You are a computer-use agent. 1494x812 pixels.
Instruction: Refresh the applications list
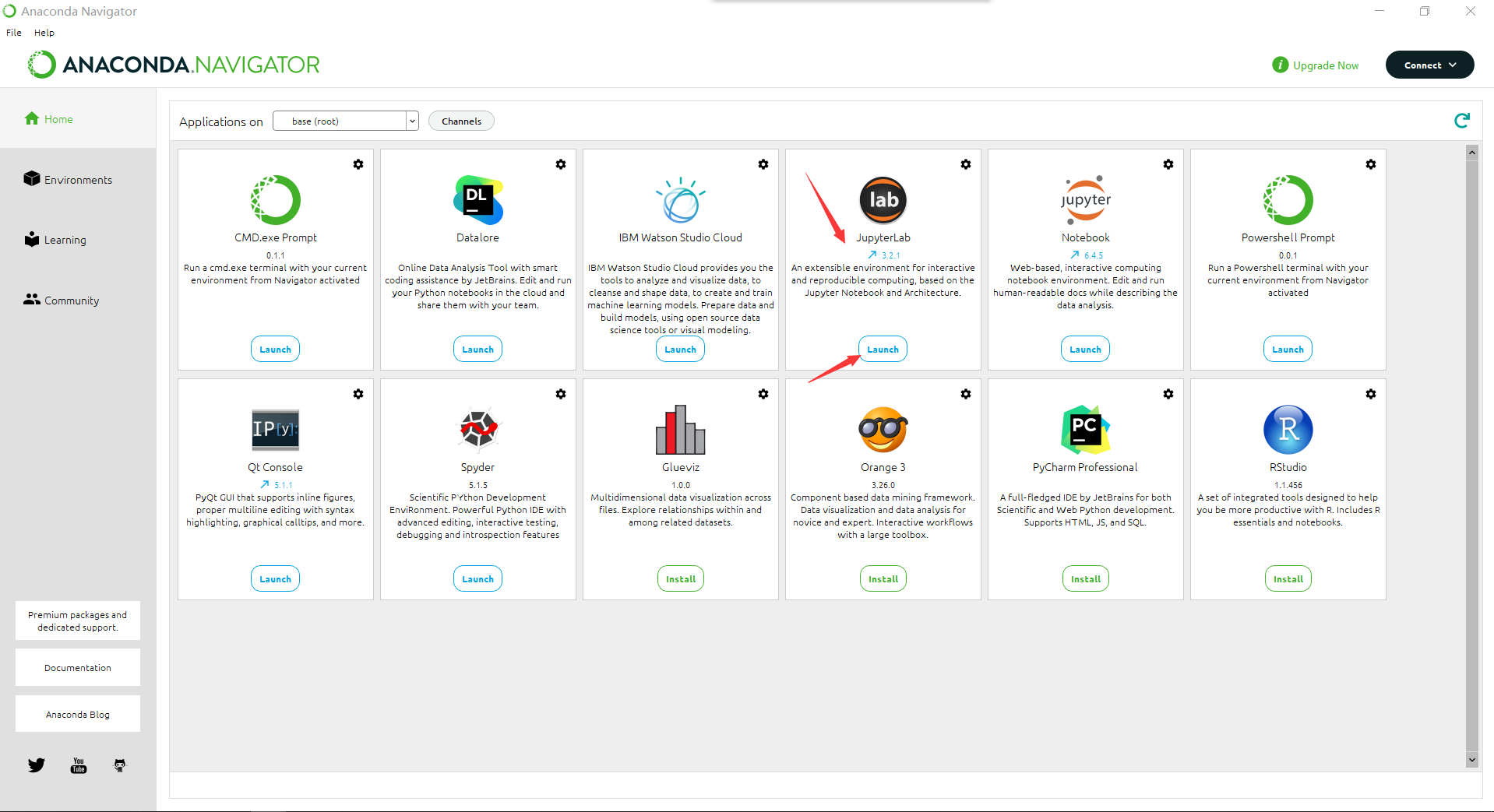point(1462,121)
